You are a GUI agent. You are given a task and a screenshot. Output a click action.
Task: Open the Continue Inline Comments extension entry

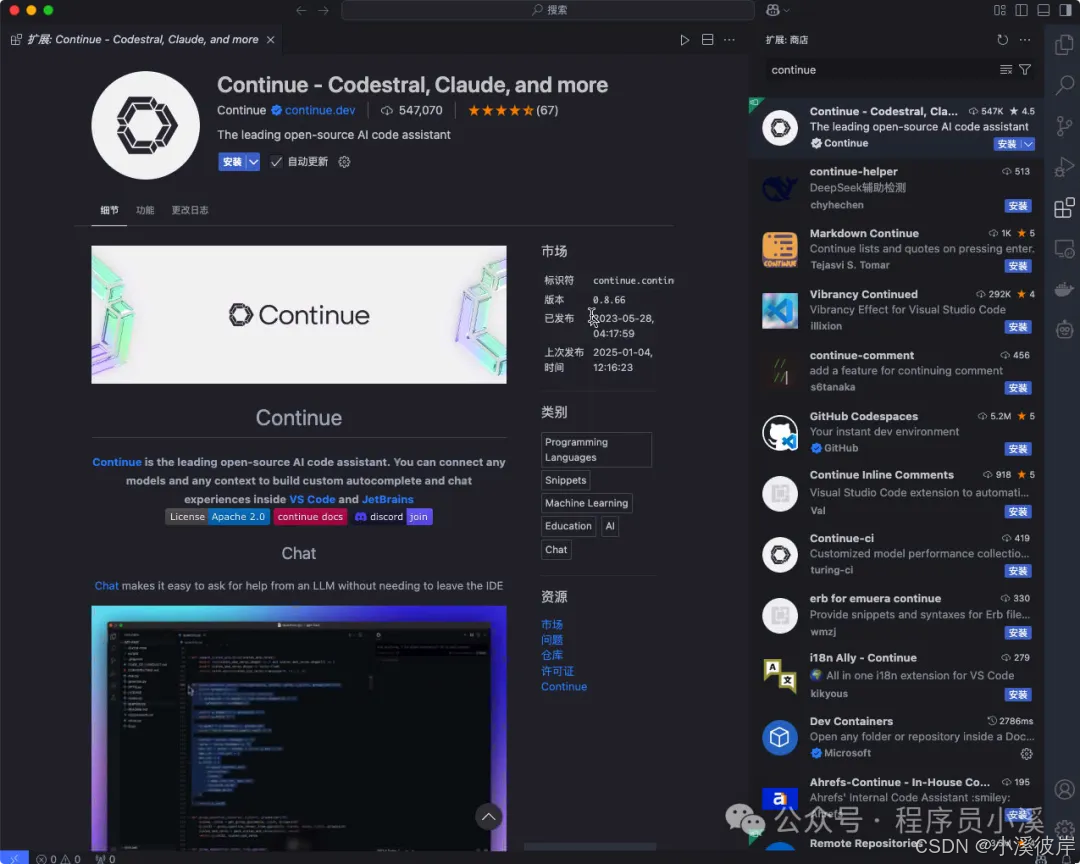897,493
